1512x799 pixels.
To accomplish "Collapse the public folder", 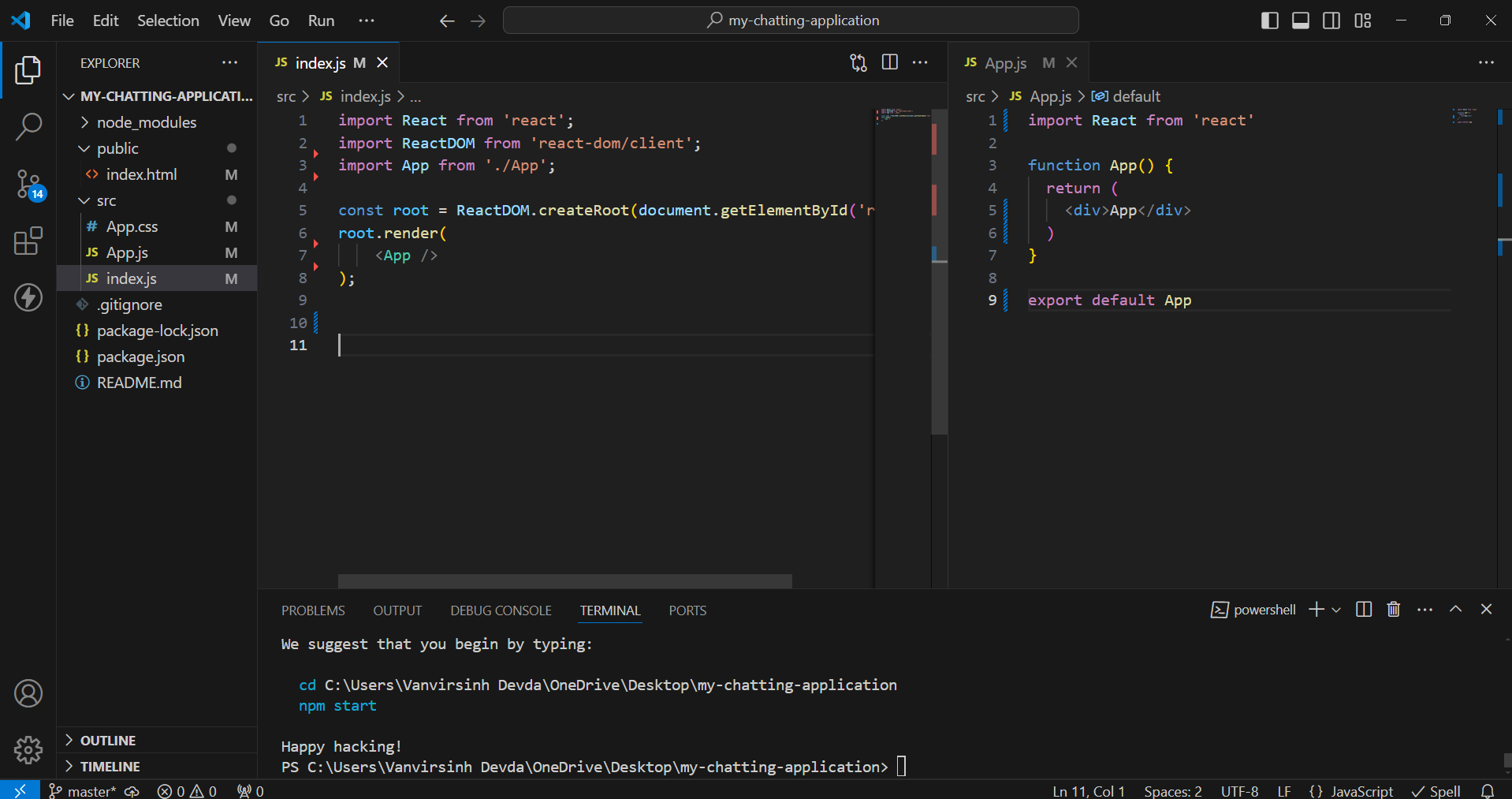I will 157,148.
